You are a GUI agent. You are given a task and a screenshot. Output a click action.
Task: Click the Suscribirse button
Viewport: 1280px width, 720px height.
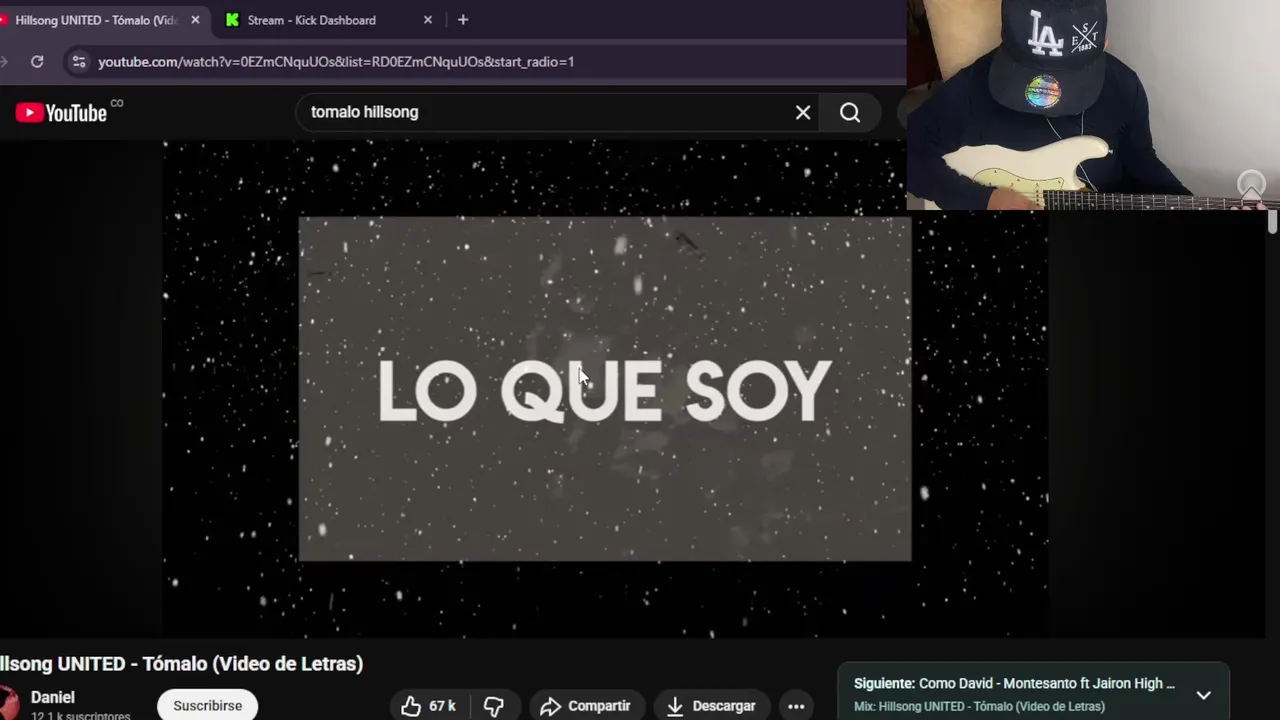(x=207, y=706)
